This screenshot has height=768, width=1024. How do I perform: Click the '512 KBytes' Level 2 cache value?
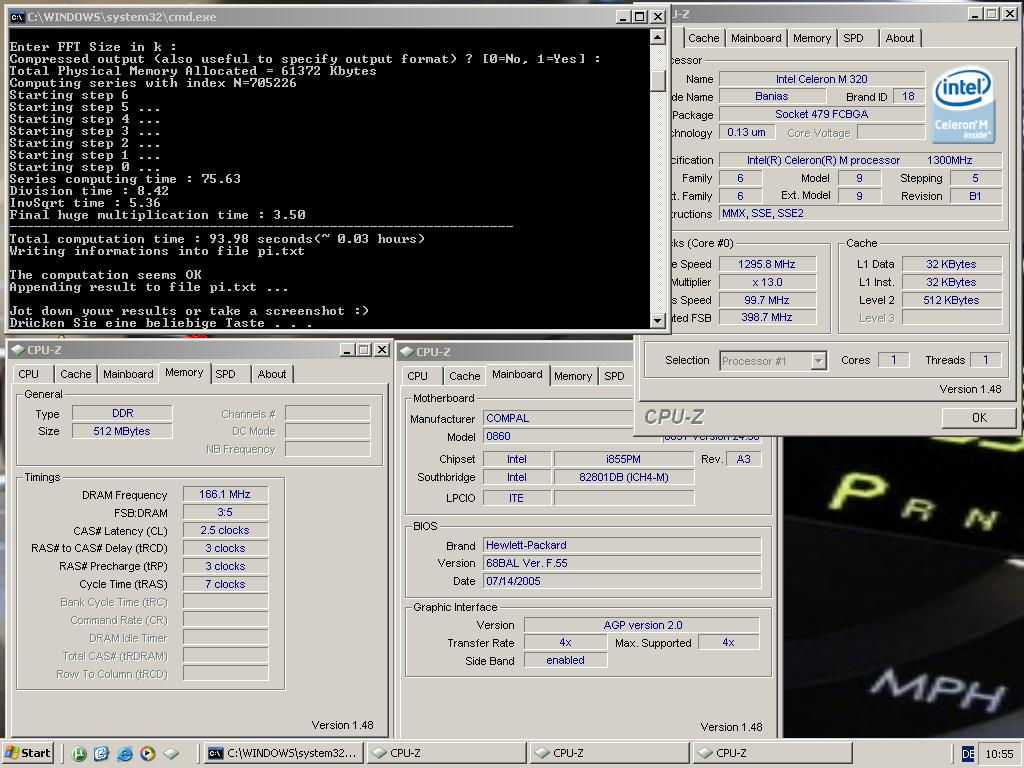[x=952, y=300]
